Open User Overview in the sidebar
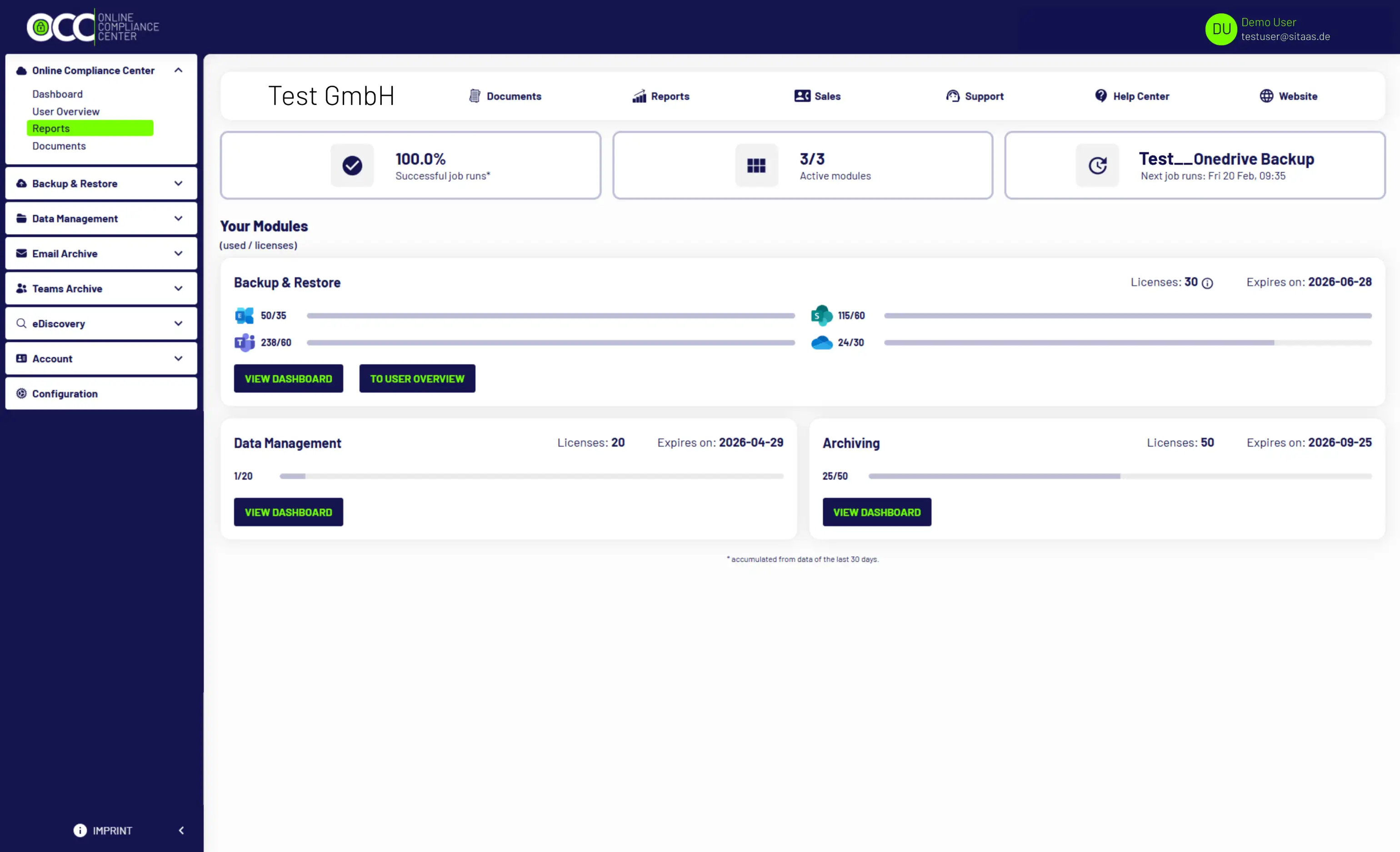Viewport: 1400px width, 852px height. (66, 111)
